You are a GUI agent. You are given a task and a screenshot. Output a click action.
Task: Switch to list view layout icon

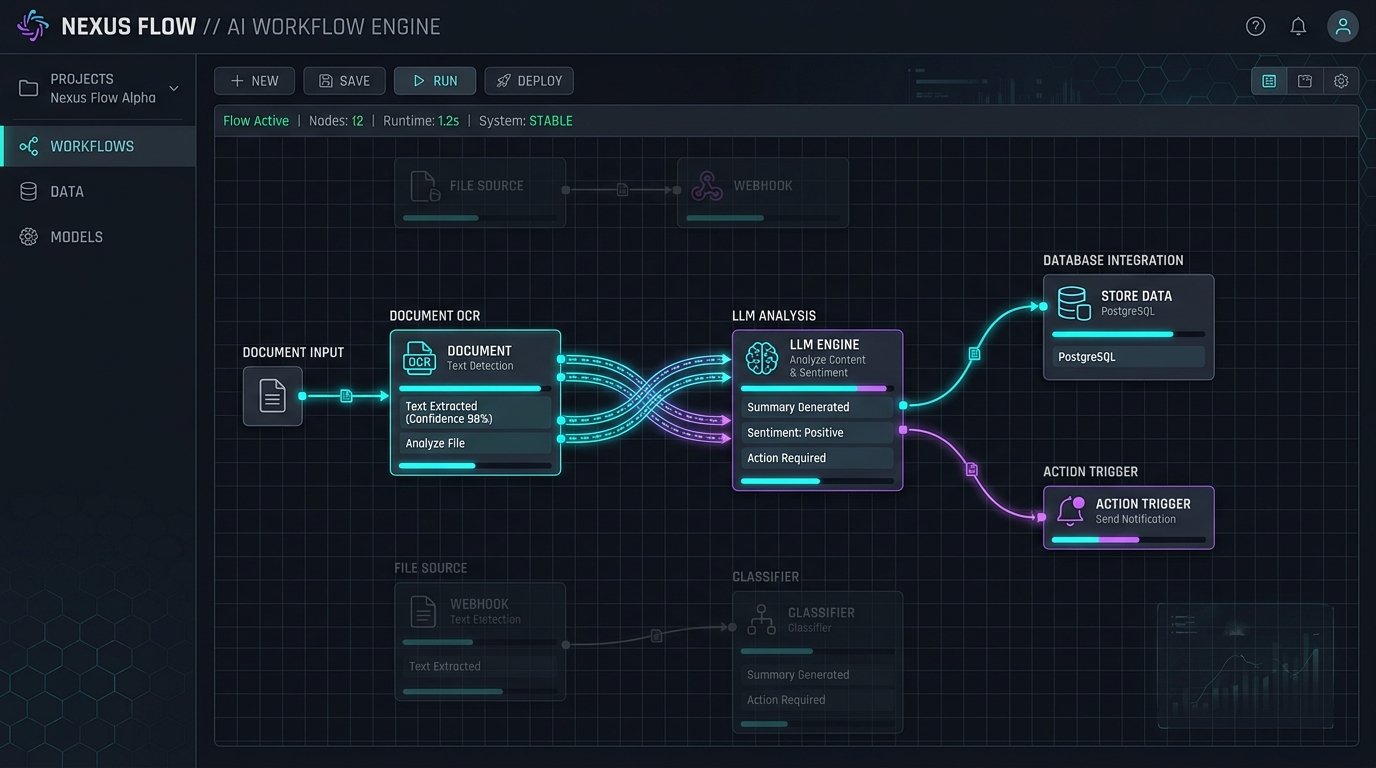pos(1269,81)
